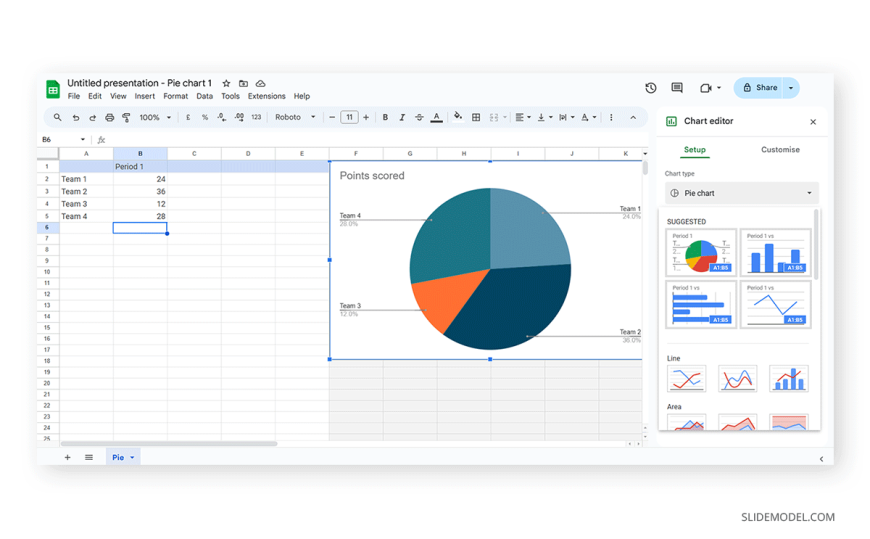Expand the Share button dropdown arrow
Screen dimensions: 870x539
(791, 88)
